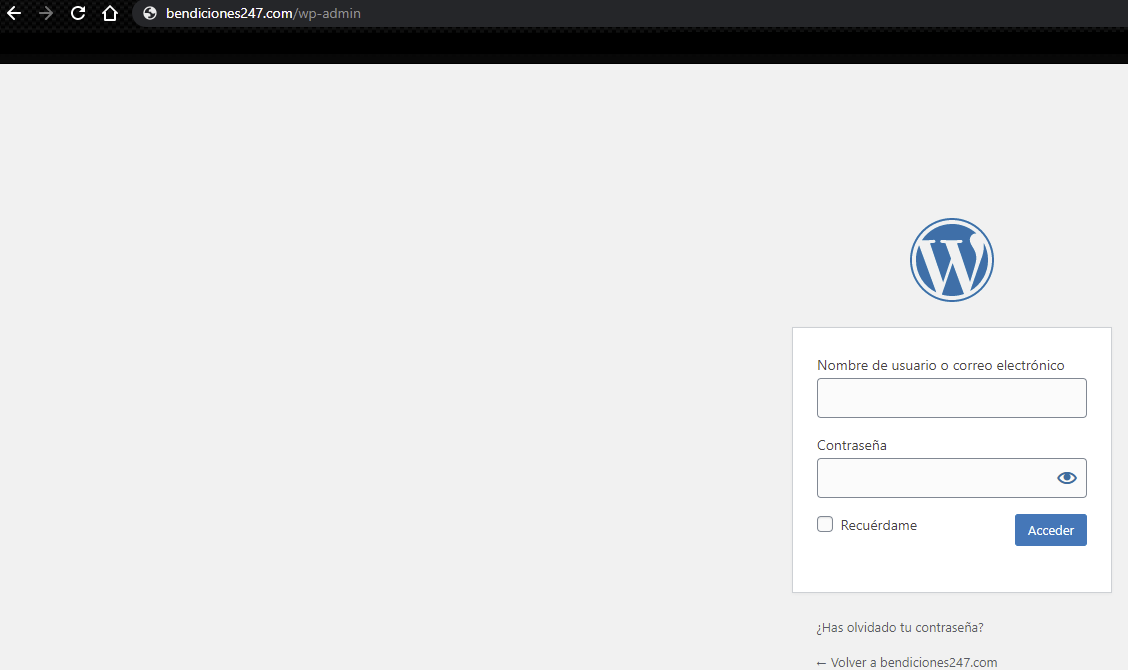Image resolution: width=1128 pixels, height=670 pixels.
Task: View site information globe icon
Action: click(x=150, y=14)
